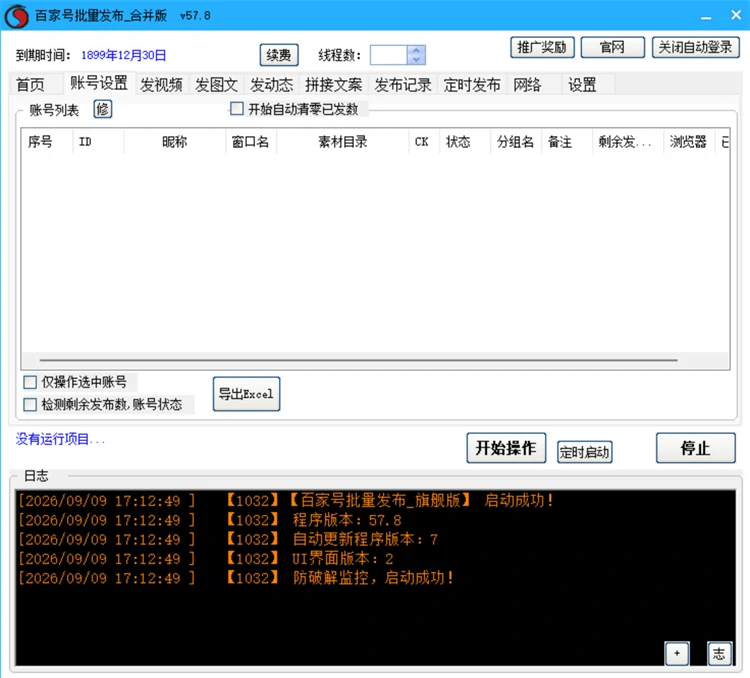Open the 官网 website button

pos(612,47)
